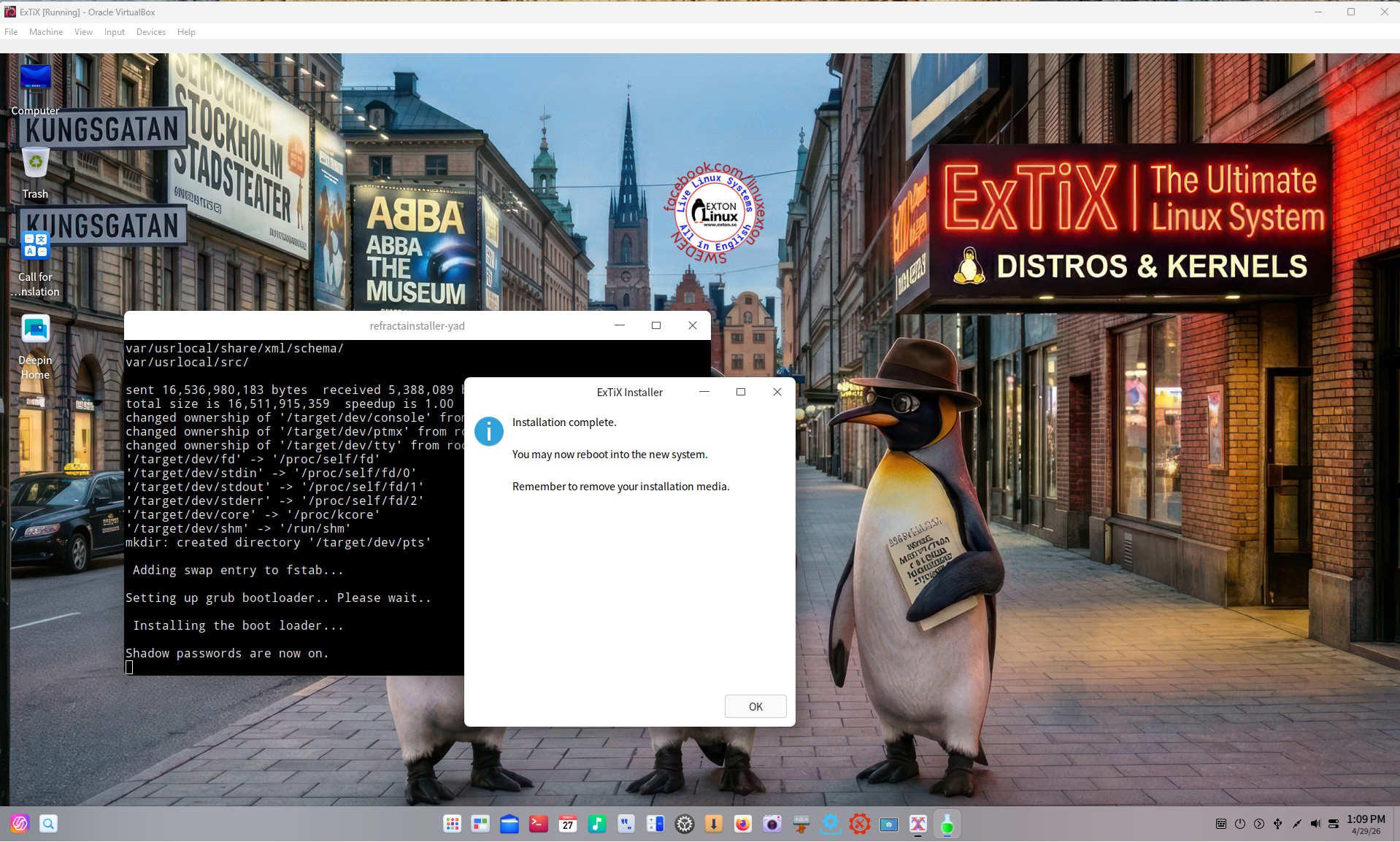
Task: Close the ExTiX Installer dialog window
Action: pyautogui.click(x=777, y=392)
